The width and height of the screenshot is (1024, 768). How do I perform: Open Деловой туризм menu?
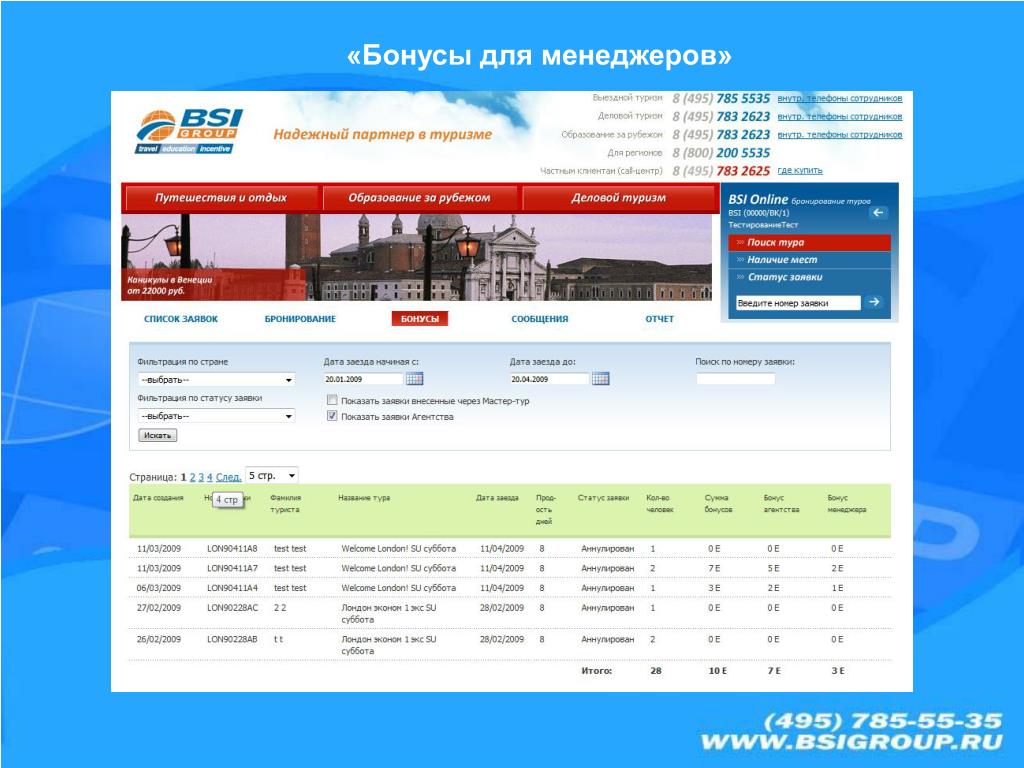(x=618, y=198)
